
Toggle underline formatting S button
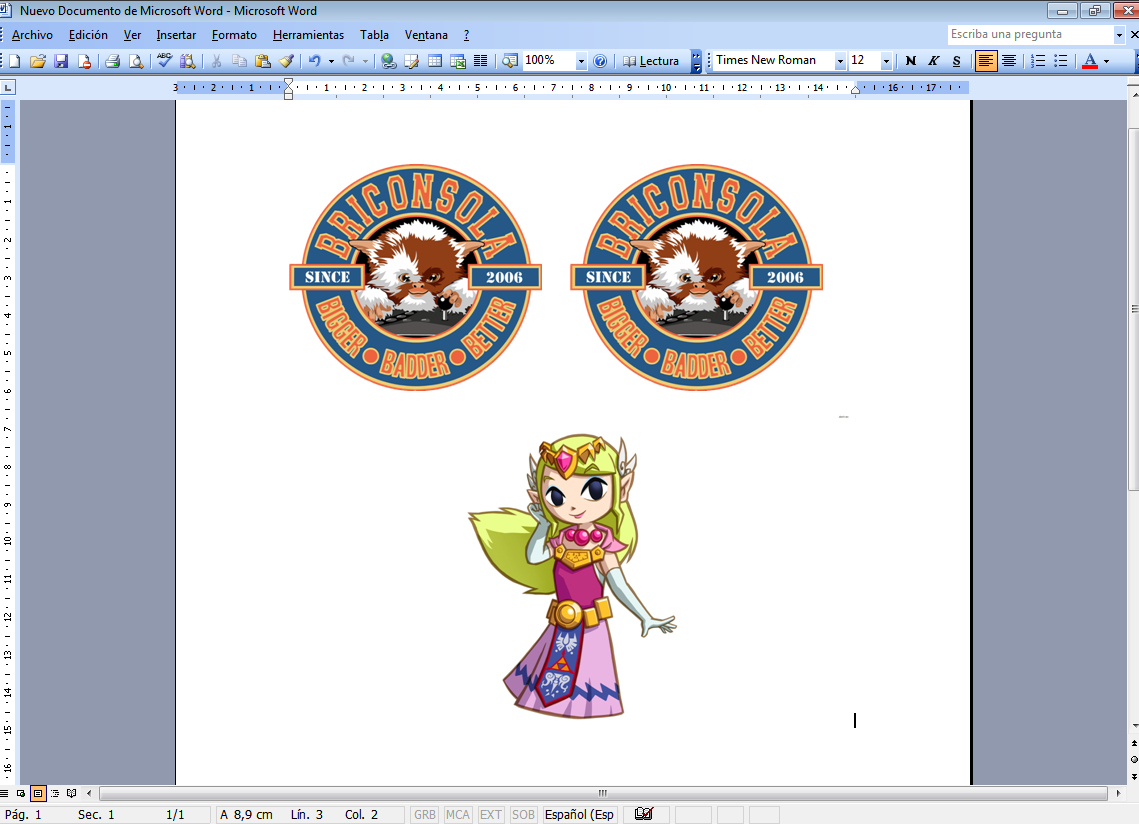point(957,61)
